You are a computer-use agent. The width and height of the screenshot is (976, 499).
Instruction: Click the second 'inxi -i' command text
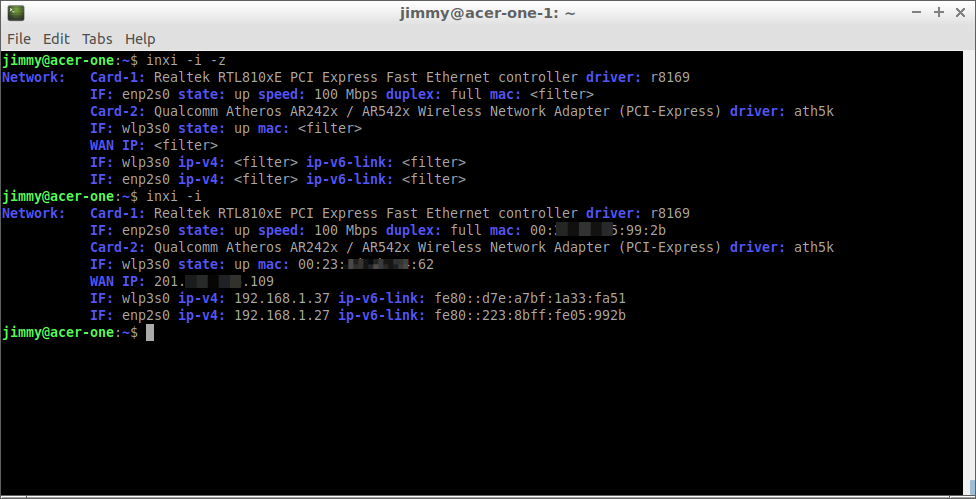tap(174, 197)
